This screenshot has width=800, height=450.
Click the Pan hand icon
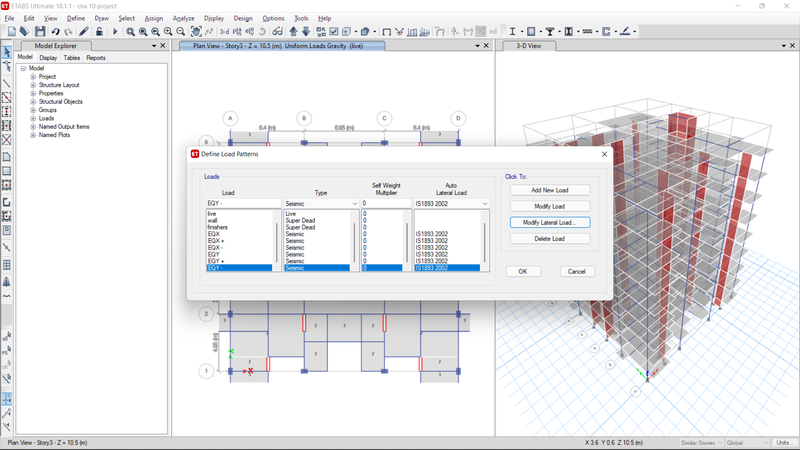coord(196,32)
